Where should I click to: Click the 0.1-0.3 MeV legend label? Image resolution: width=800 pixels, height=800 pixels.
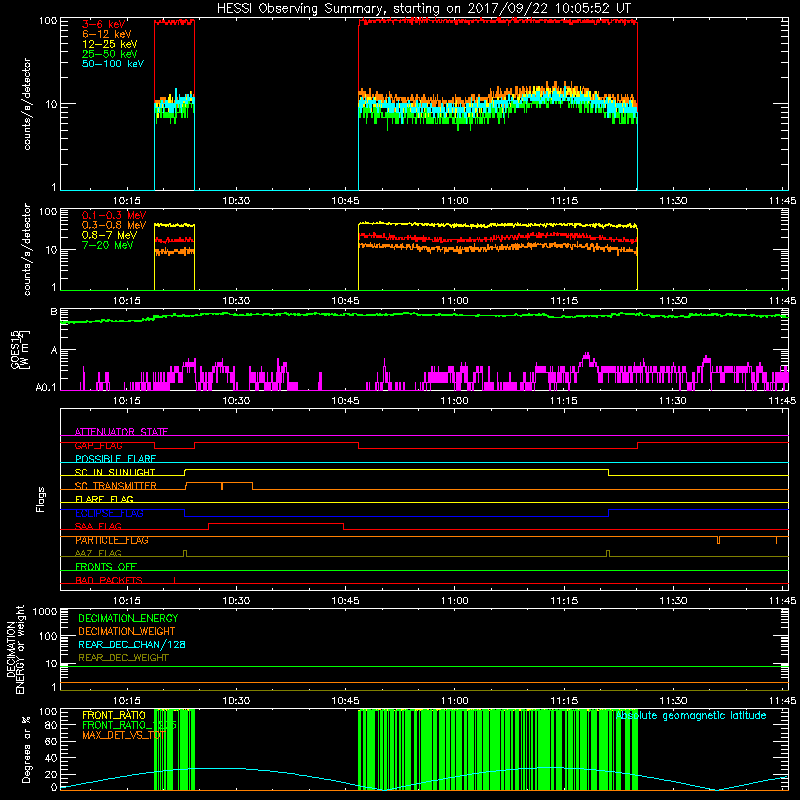click(x=114, y=216)
